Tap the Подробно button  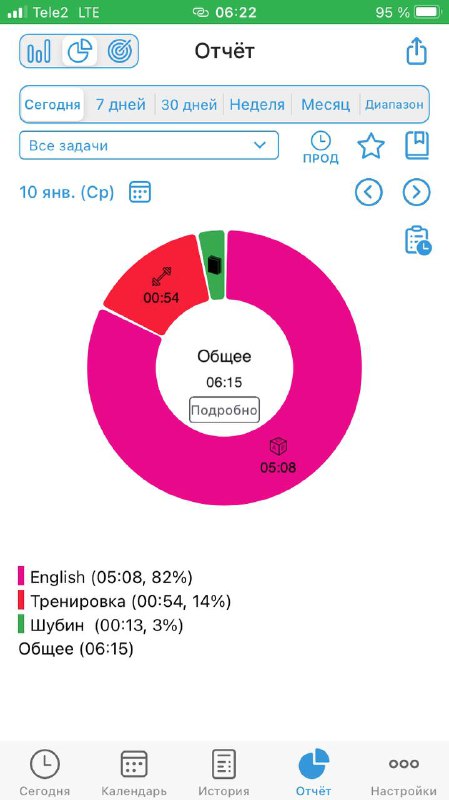pyautogui.click(x=224, y=410)
